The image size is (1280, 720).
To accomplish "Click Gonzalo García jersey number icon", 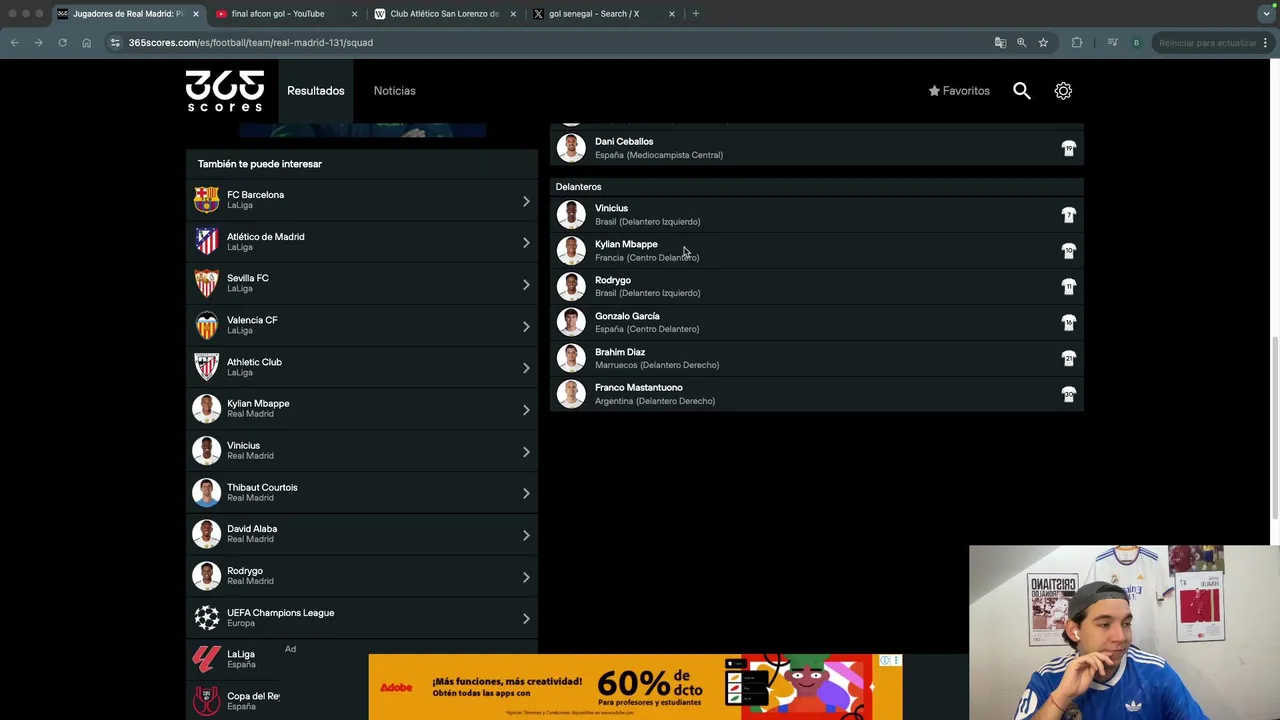I will click(x=1068, y=322).
